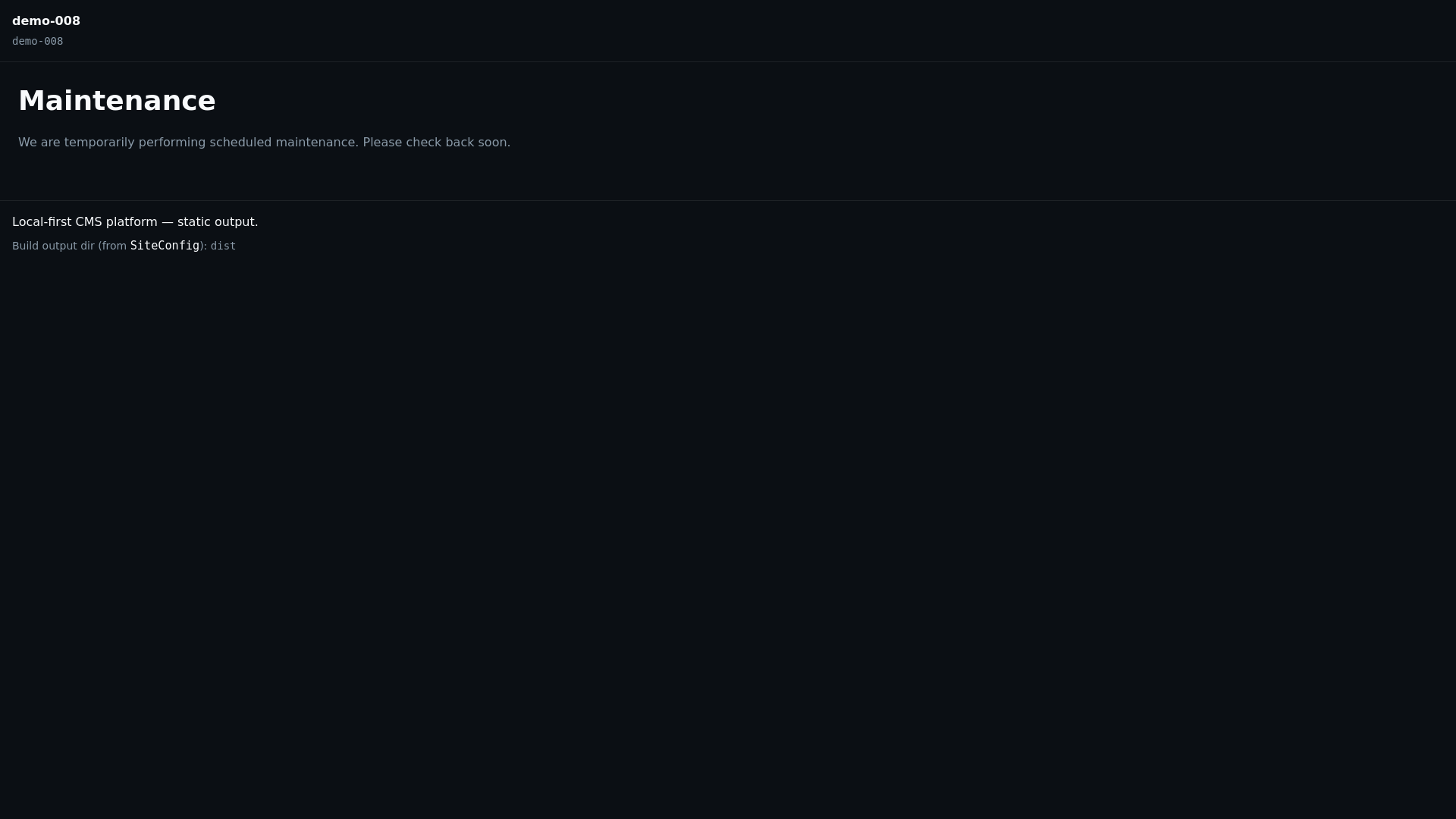The height and width of the screenshot is (819, 1456).
Task: Click the monospace demo-008 subtitle
Action: coord(37,42)
